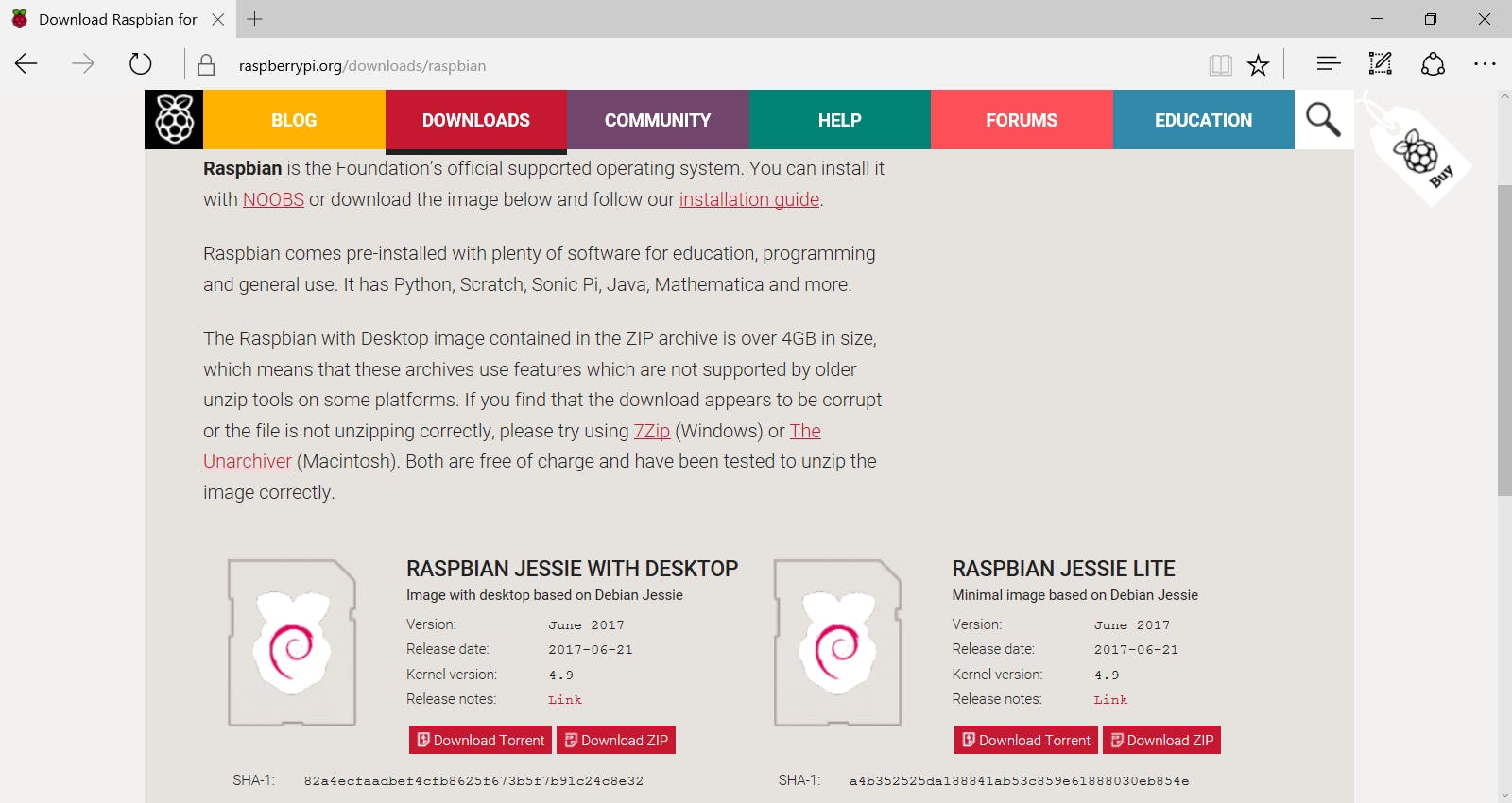
Task: Add page to favorites with star
Action: click(1258, 65)
